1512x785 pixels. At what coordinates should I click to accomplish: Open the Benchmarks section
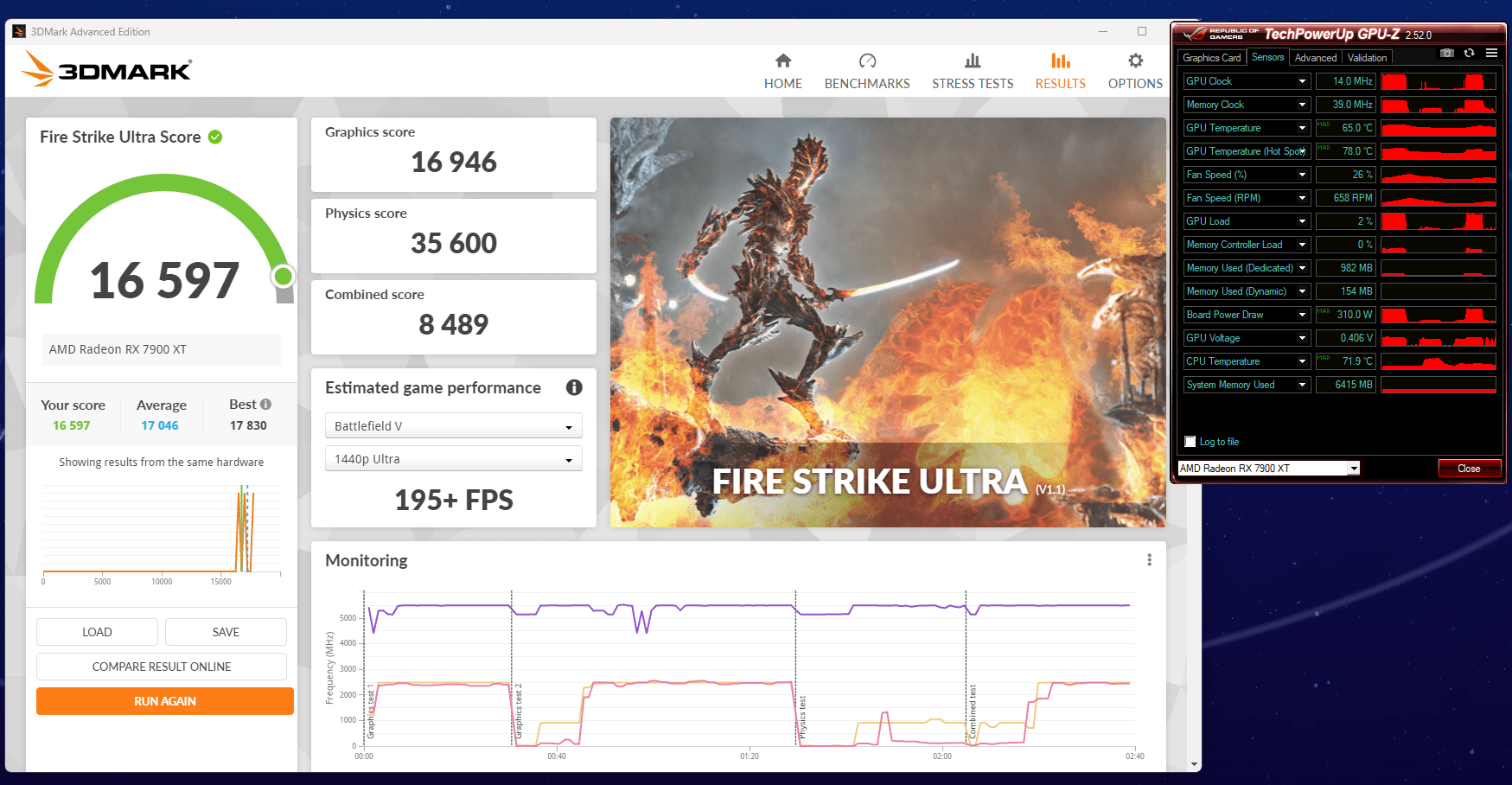867,71
